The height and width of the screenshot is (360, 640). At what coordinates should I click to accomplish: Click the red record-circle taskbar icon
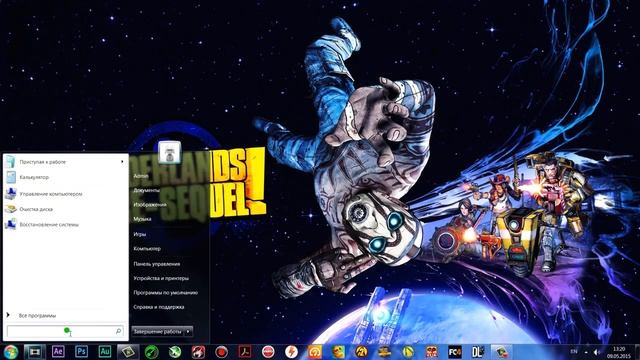[x=222, y=351]
